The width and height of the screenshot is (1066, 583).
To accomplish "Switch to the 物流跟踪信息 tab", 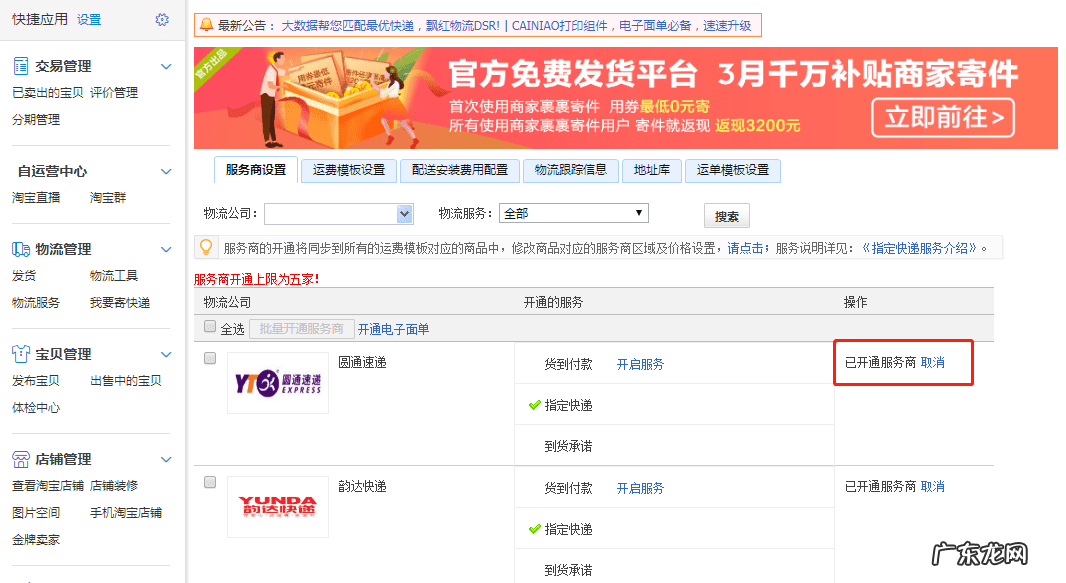I will point(570,170).
